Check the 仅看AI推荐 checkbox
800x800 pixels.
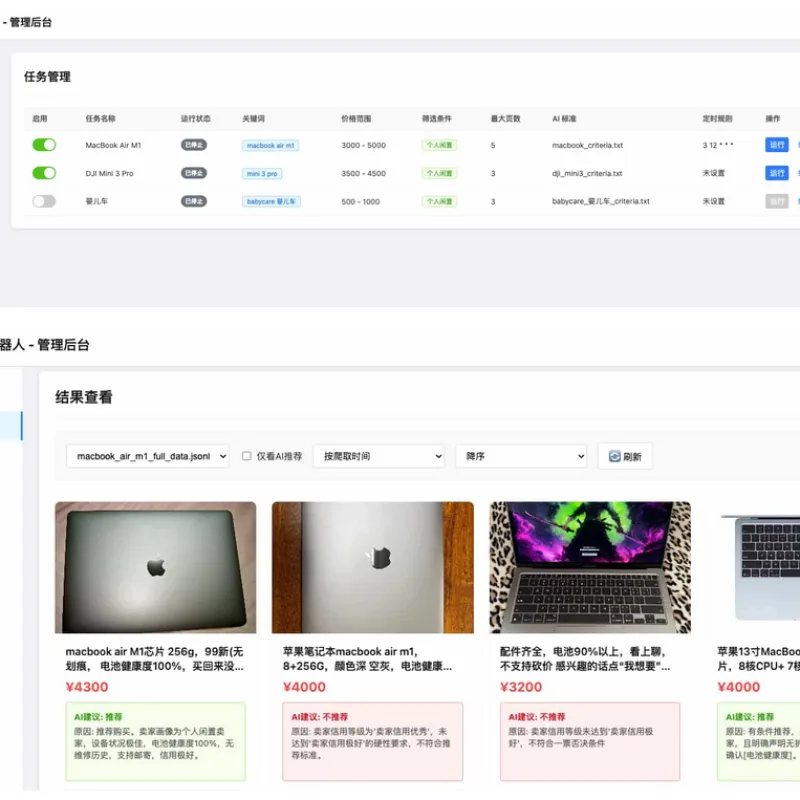pos(246,456)
